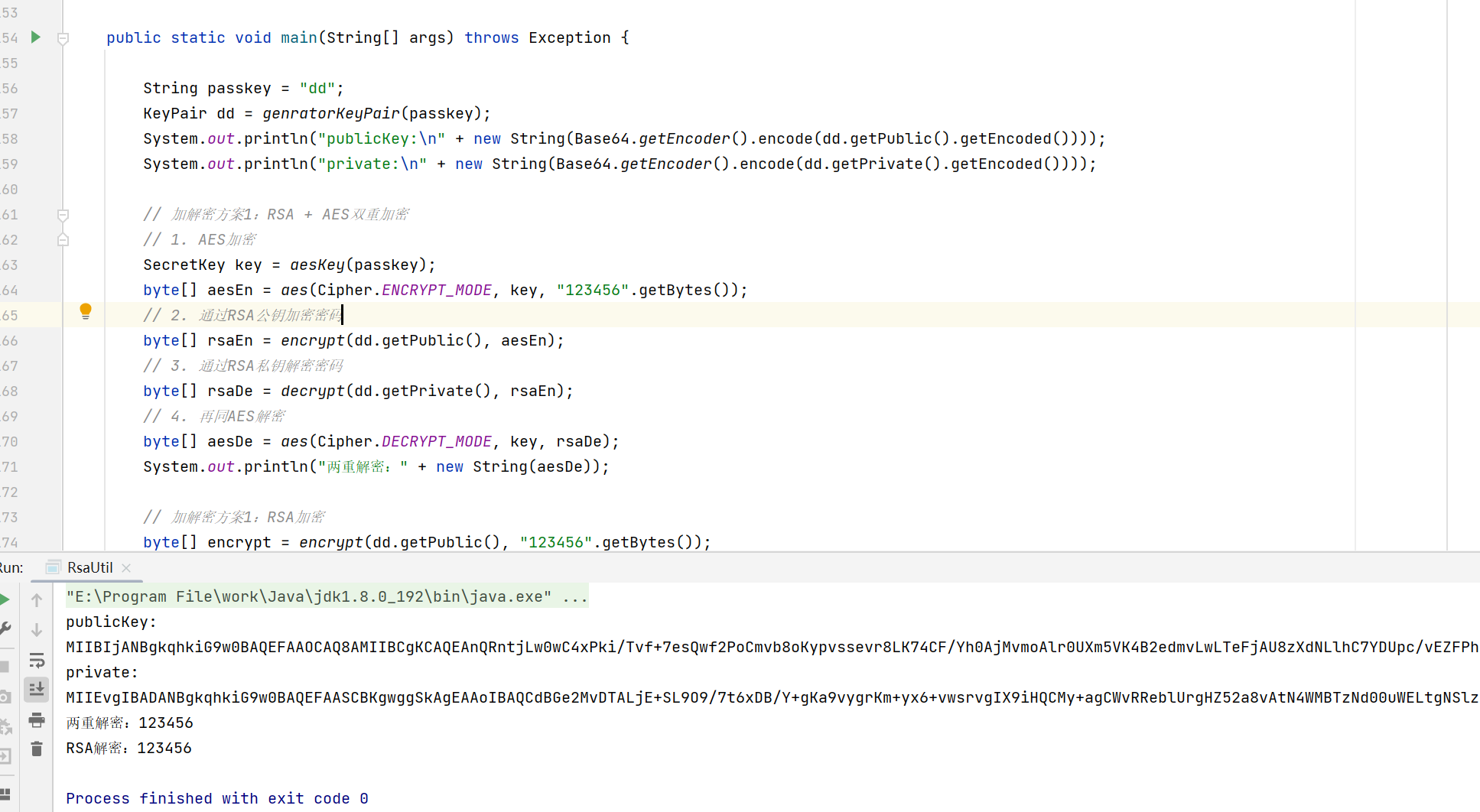
Task: Click the "publicKey:\n" string literal in code
Action: click(x=381, y=138)
